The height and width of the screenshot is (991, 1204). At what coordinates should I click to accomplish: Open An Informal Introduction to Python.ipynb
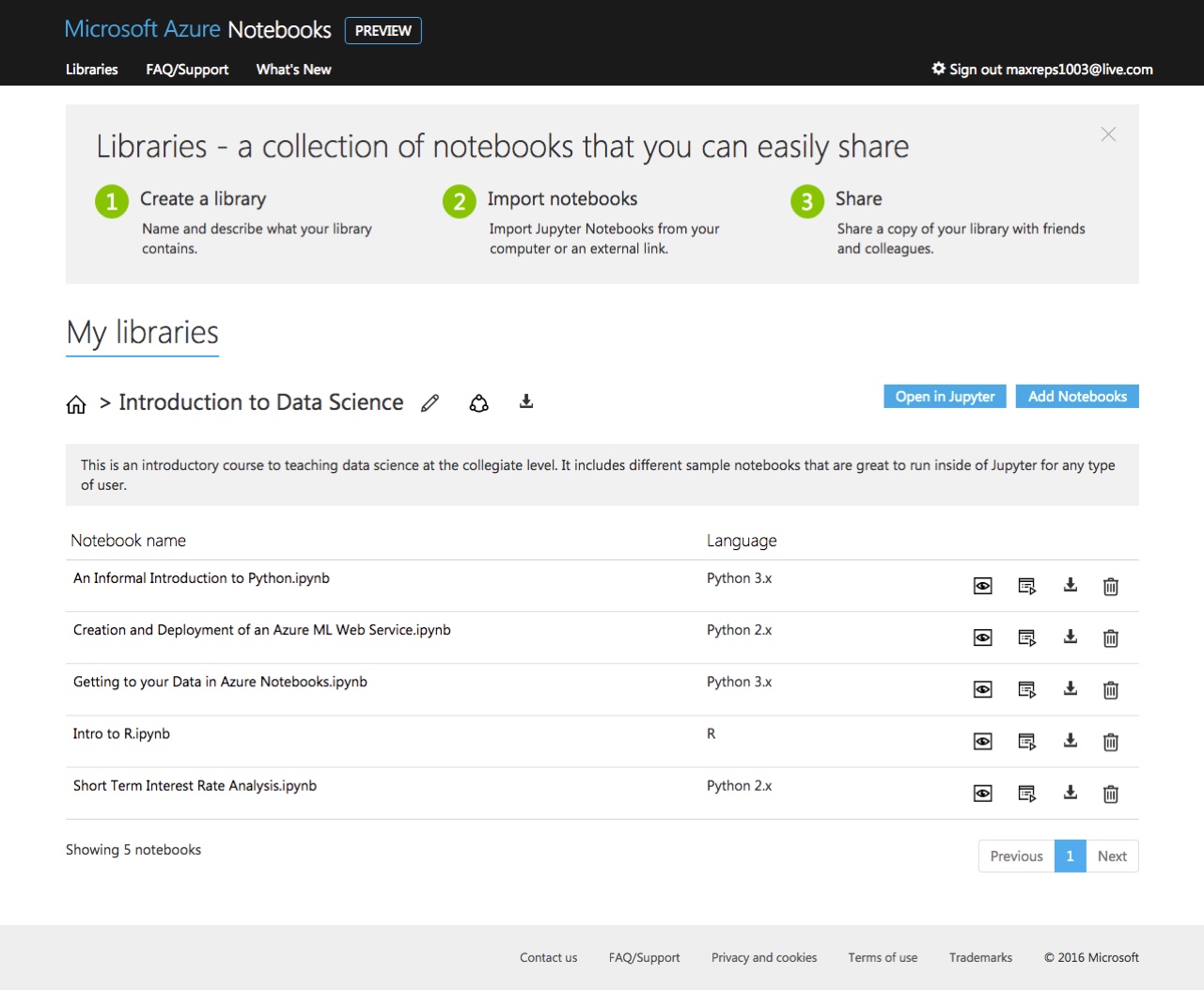point(201,578)
